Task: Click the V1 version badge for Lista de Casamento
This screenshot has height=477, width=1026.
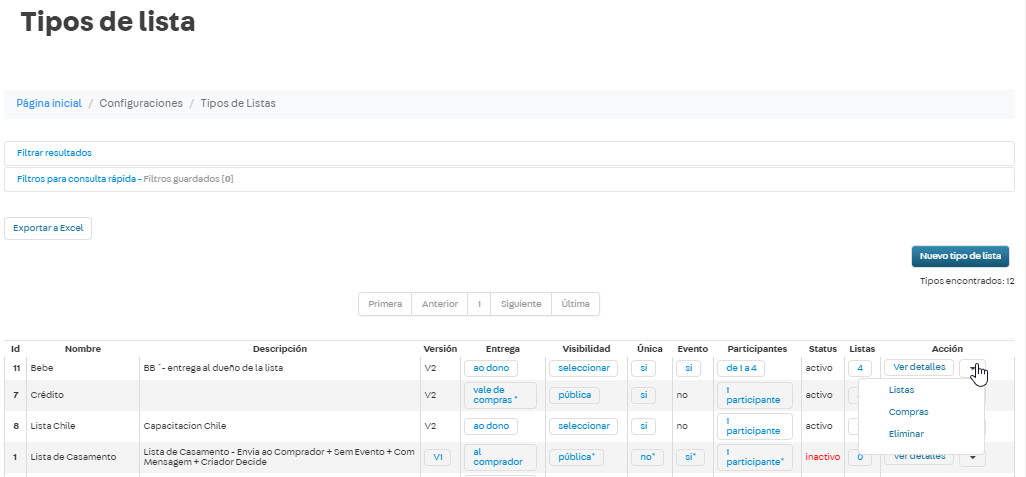Action: tap(436, 457)
